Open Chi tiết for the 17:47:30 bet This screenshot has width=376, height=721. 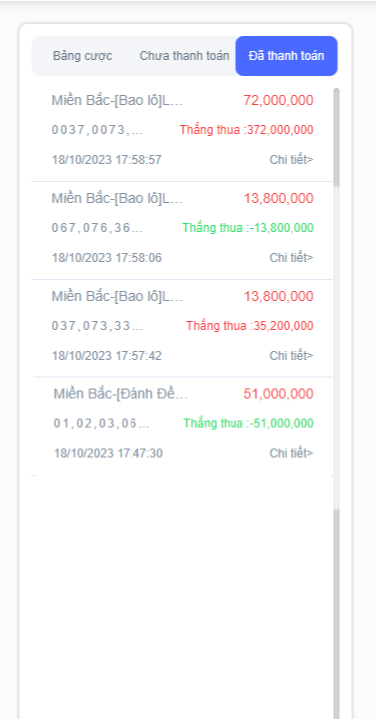291,453
